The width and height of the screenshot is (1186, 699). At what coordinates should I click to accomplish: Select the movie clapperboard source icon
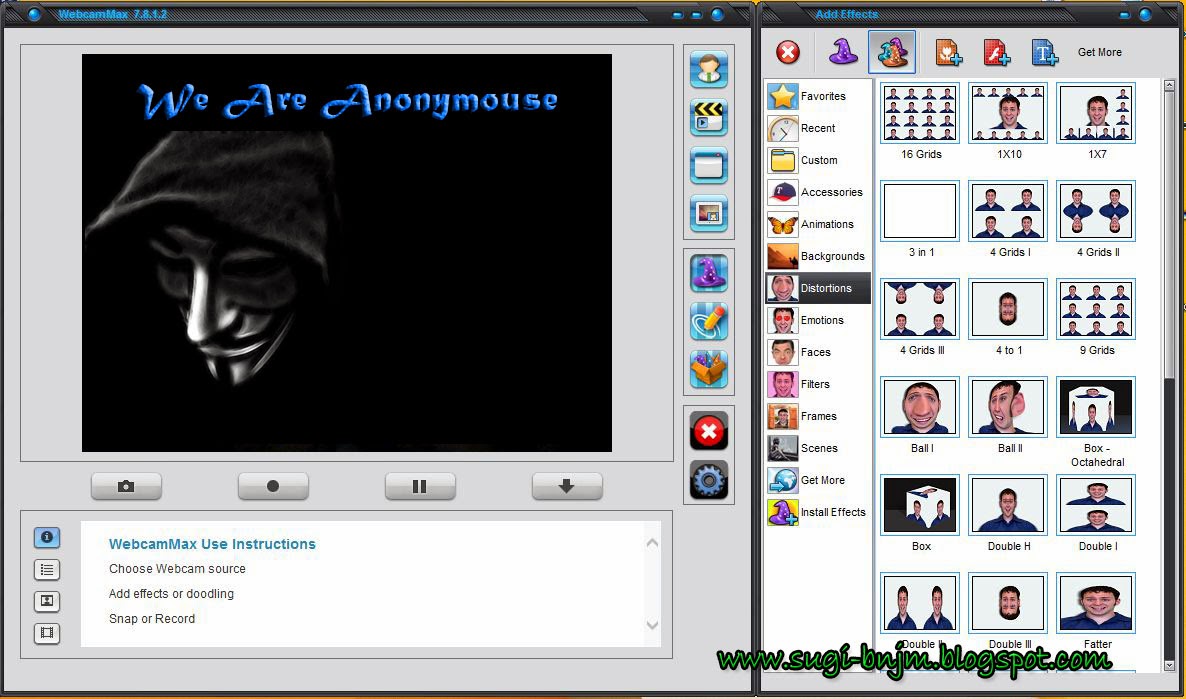click(x=709, y=117)
